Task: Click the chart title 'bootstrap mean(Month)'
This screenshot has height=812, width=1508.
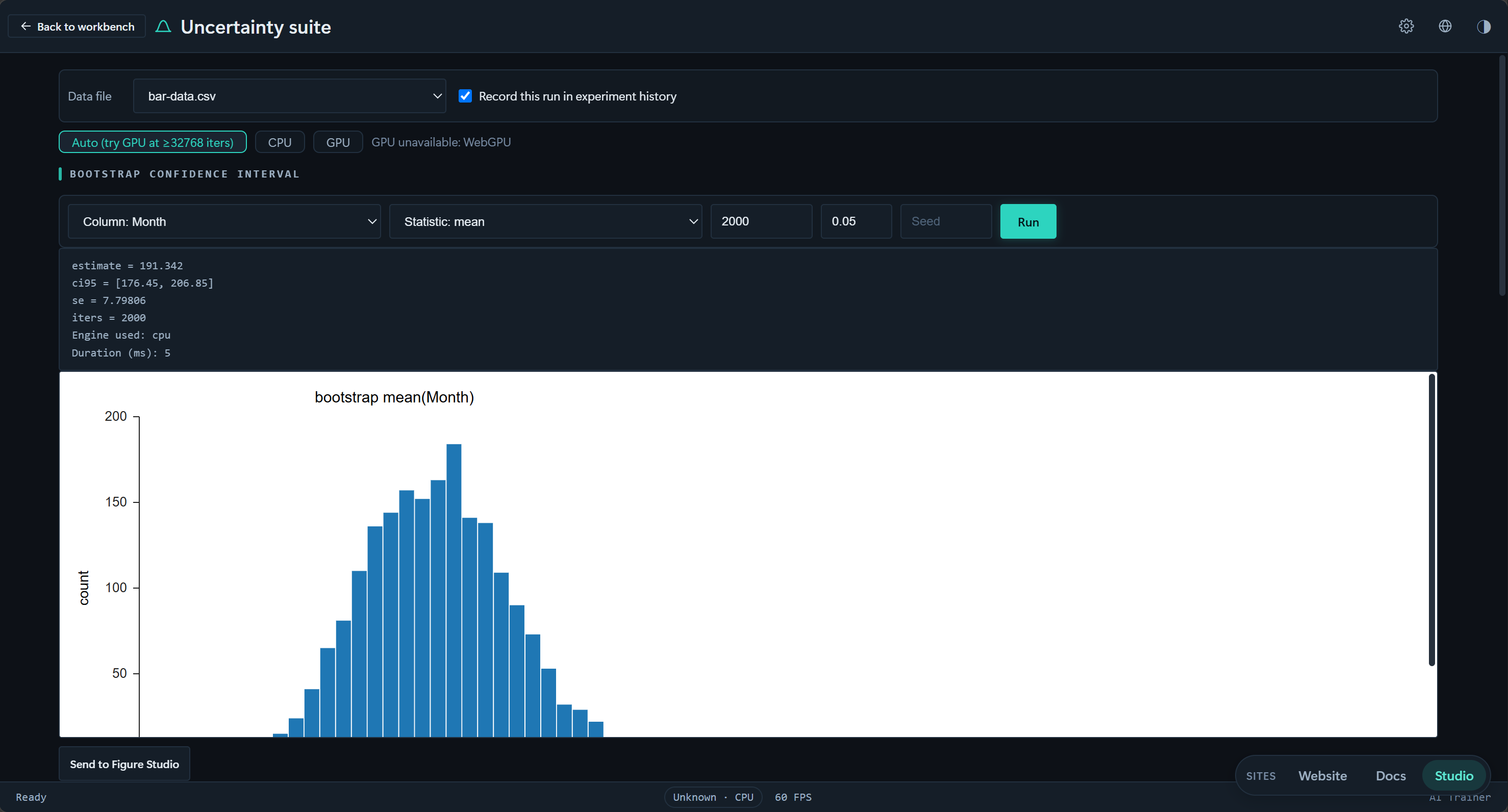Action: coord(394,397)
